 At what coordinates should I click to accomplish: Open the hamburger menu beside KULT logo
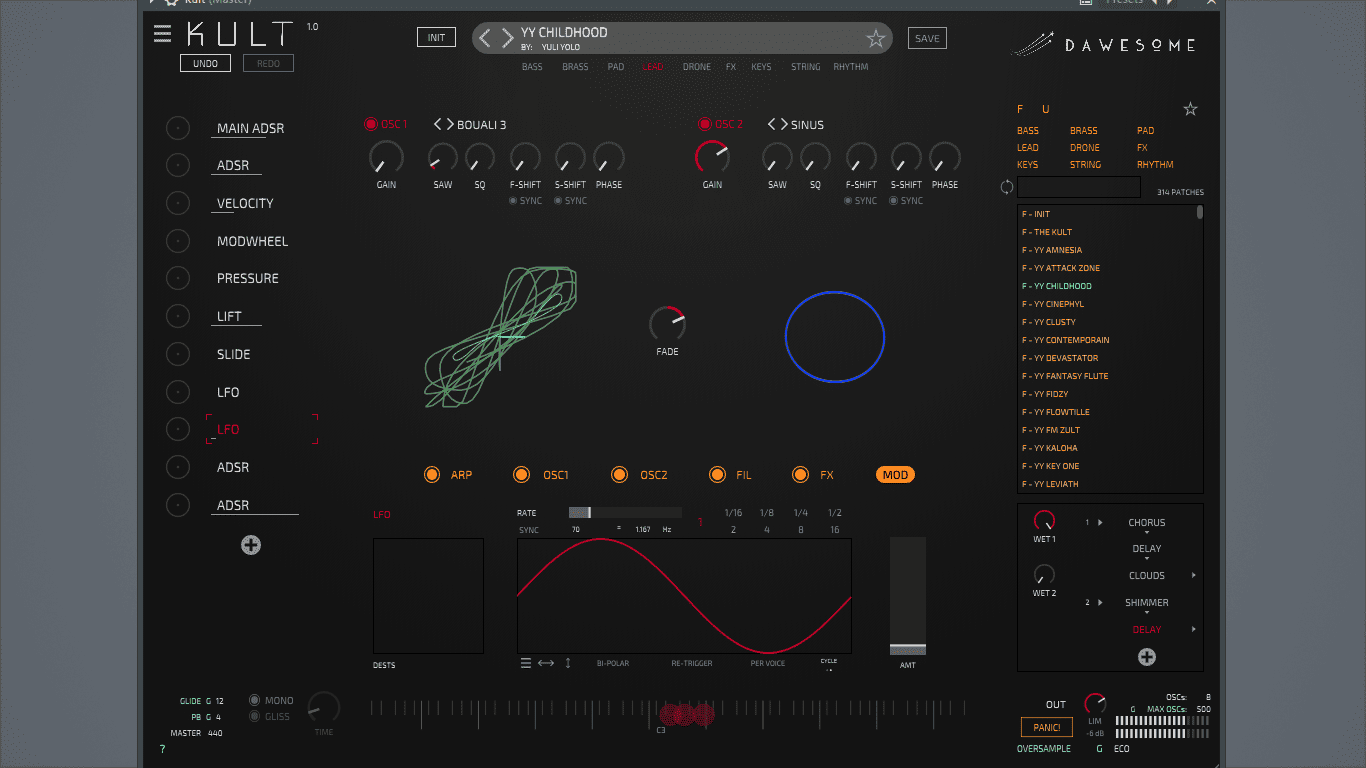point(162,34)
